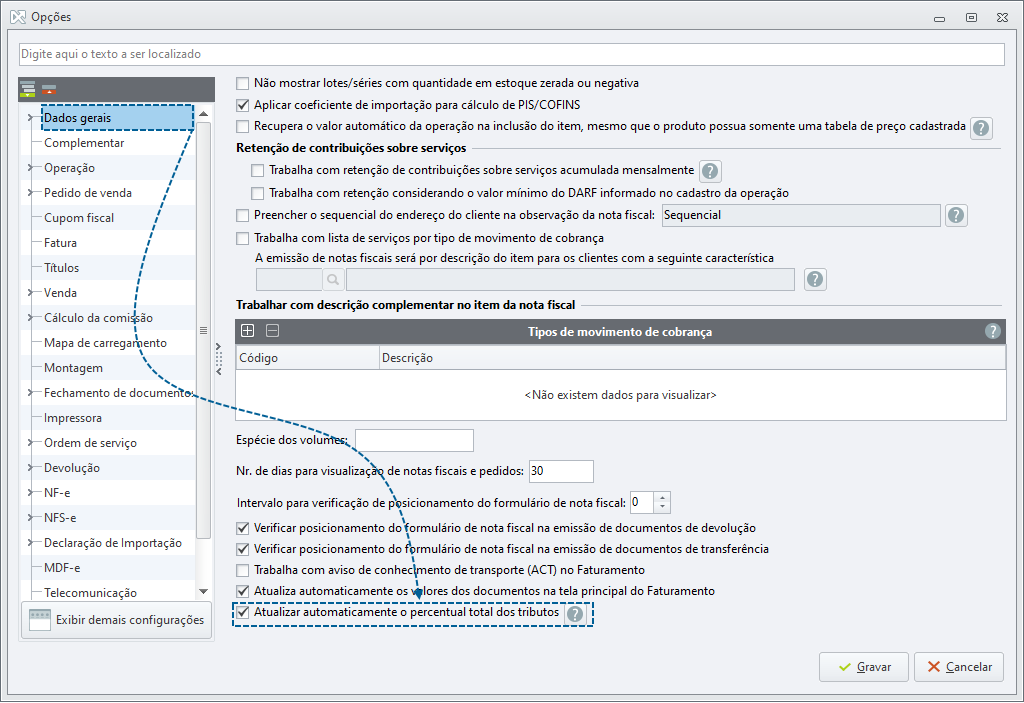This screenshot has height=703, width=1024.
Task: Decrease the form positioning interval value
Action: (662, 508)
